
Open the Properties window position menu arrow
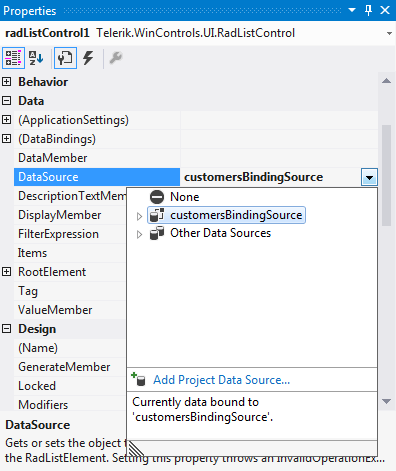point(352,10)
